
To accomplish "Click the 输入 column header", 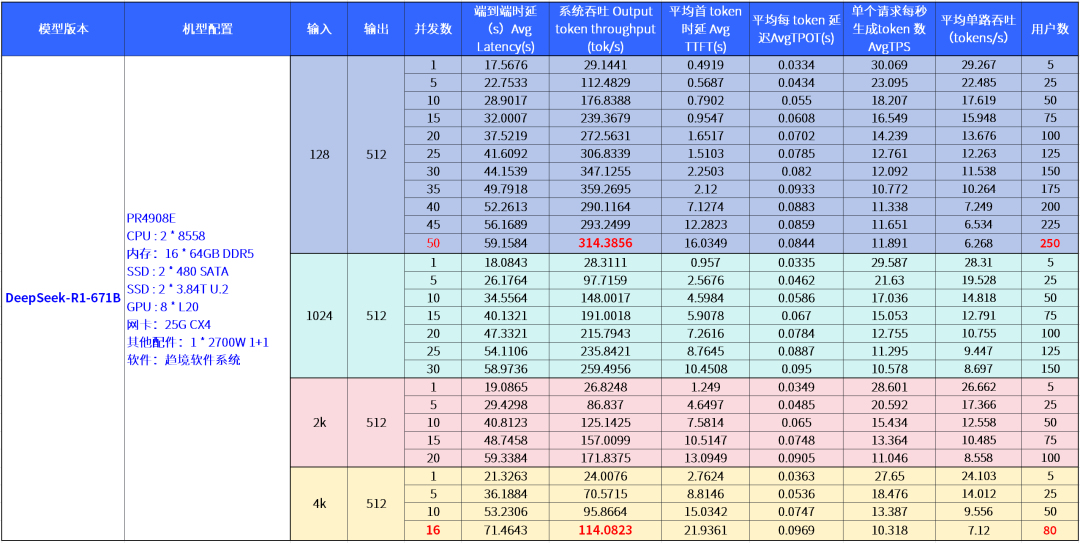I will click(319, 29).
